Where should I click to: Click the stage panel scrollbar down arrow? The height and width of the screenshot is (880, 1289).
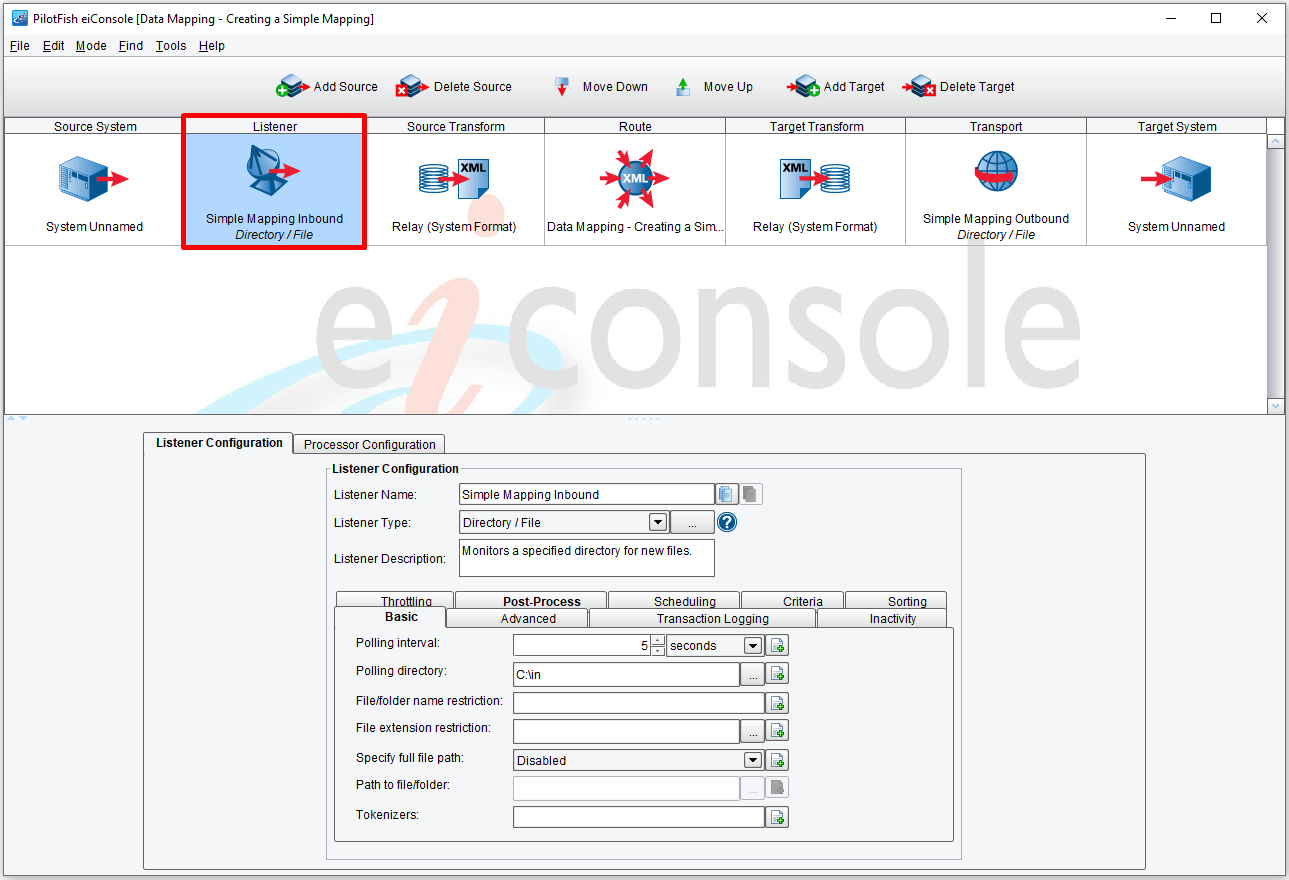(1275, 406)
